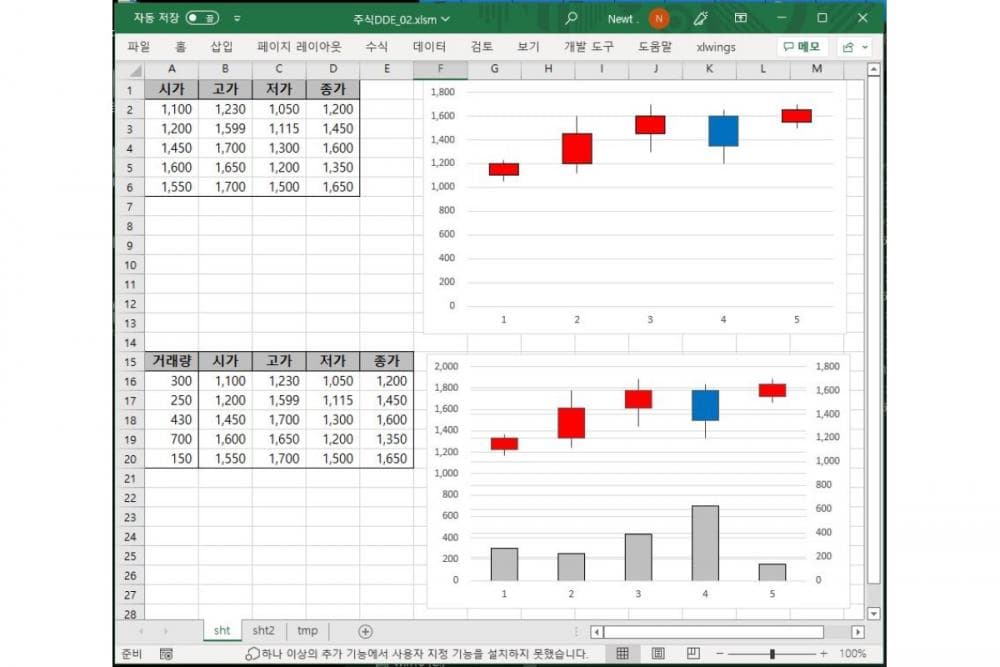The image size is (1000, 667).
Task: Open the 보기 ribbon tab
Action: pyautogui.click(x=528, y=47)
